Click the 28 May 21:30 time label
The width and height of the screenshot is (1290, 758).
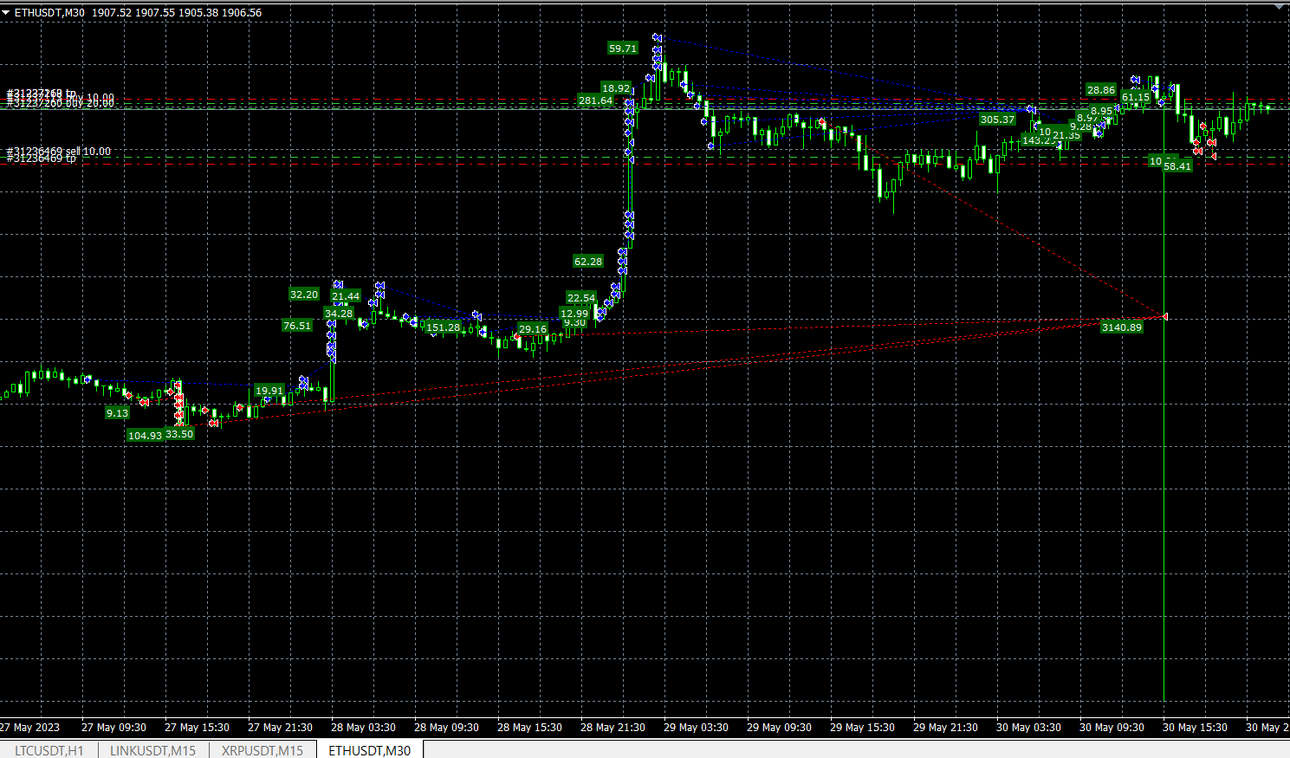[613, 727]
